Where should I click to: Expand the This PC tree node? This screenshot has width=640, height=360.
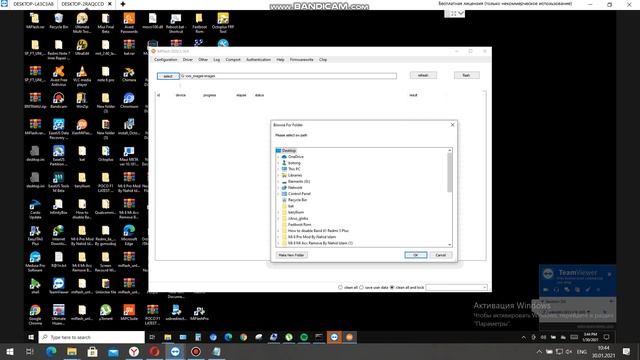[x=278, y=169]
